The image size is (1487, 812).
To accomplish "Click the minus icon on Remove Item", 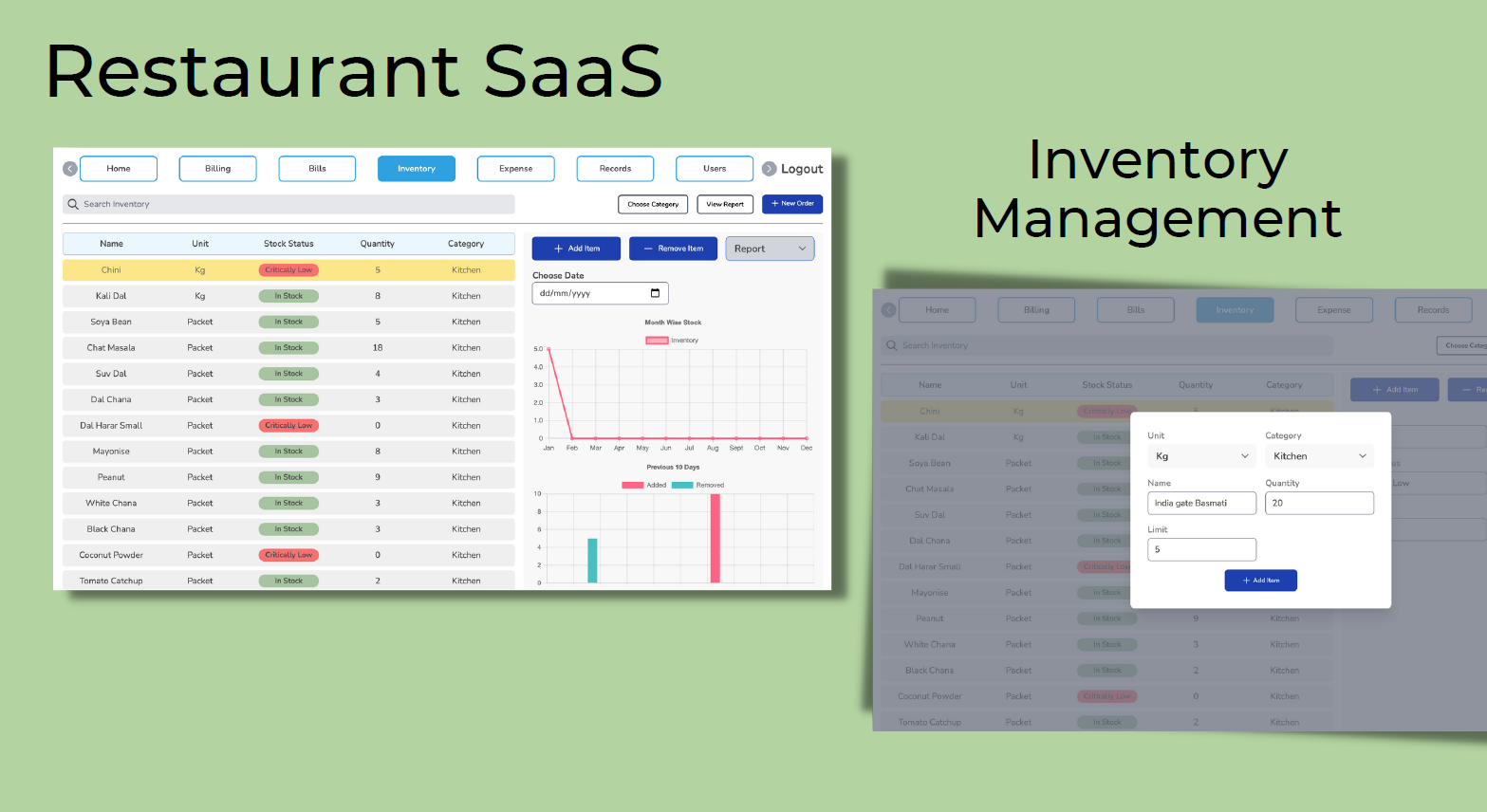I will click(x=648, y=249).
